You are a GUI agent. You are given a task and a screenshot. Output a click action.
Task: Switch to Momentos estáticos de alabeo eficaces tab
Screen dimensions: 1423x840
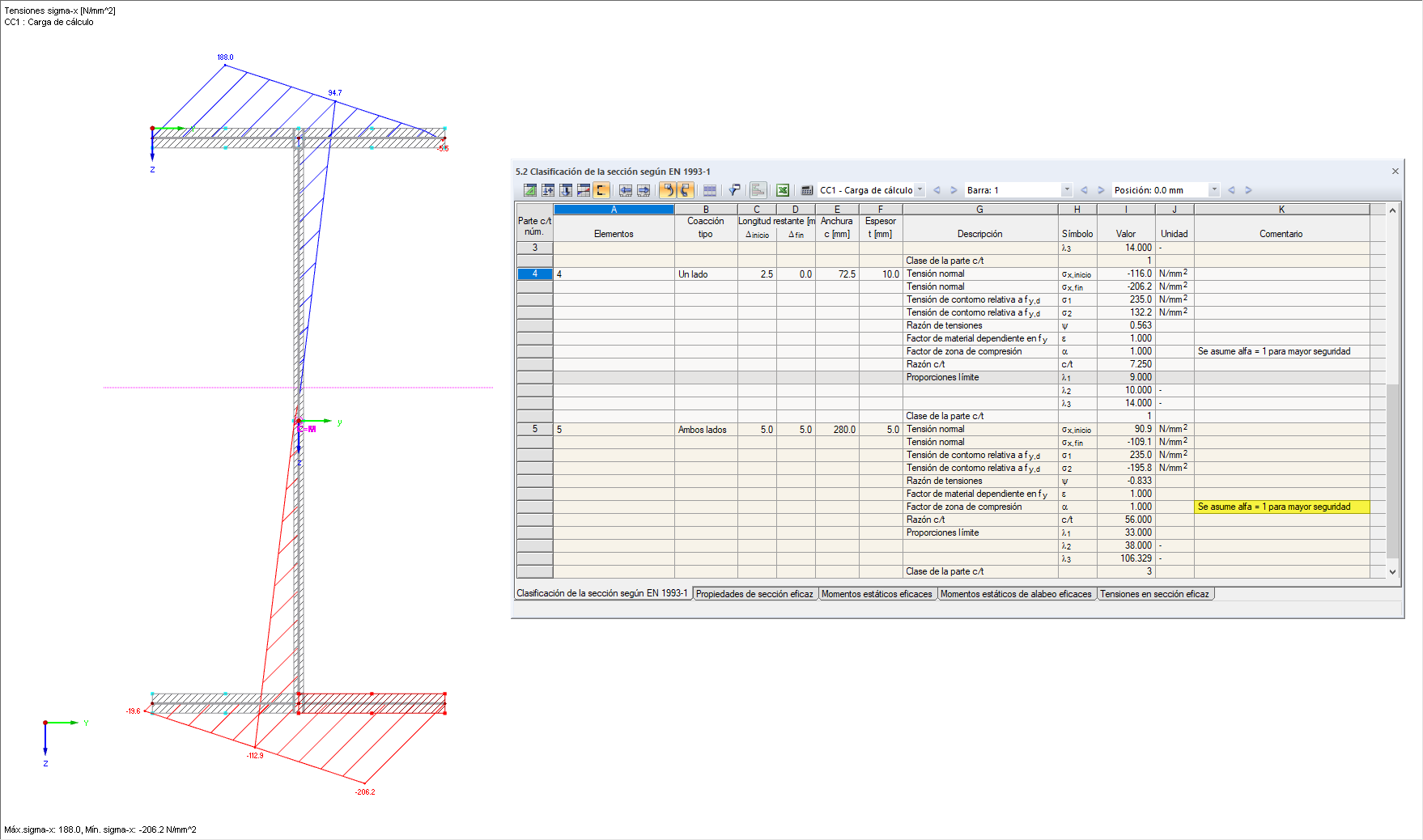[1016, 594]
